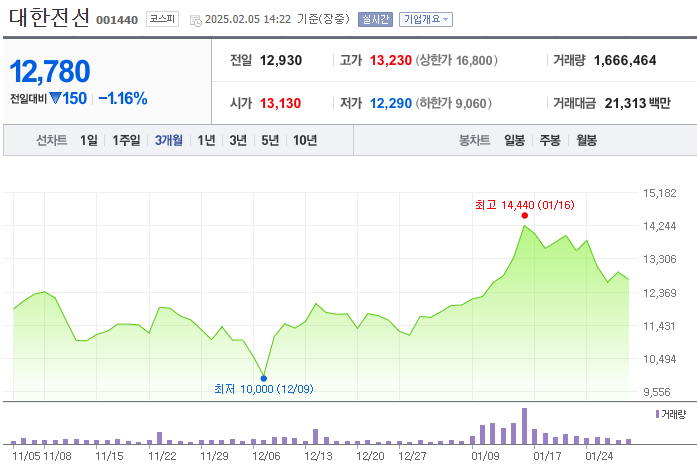
Task: Switch to 일봉 candlestick chart
Action: pos(514,140)
